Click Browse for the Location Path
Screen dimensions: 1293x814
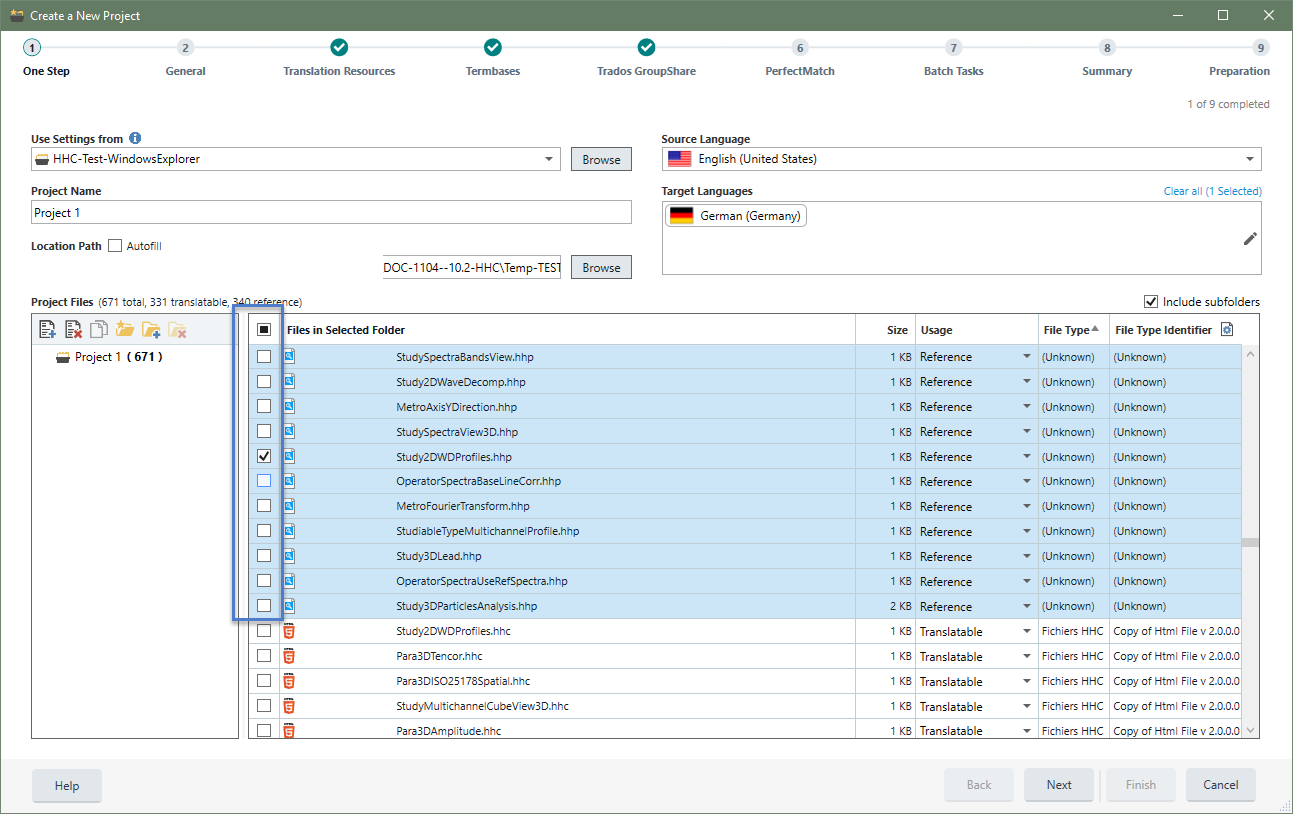click(x=601, y=267)
